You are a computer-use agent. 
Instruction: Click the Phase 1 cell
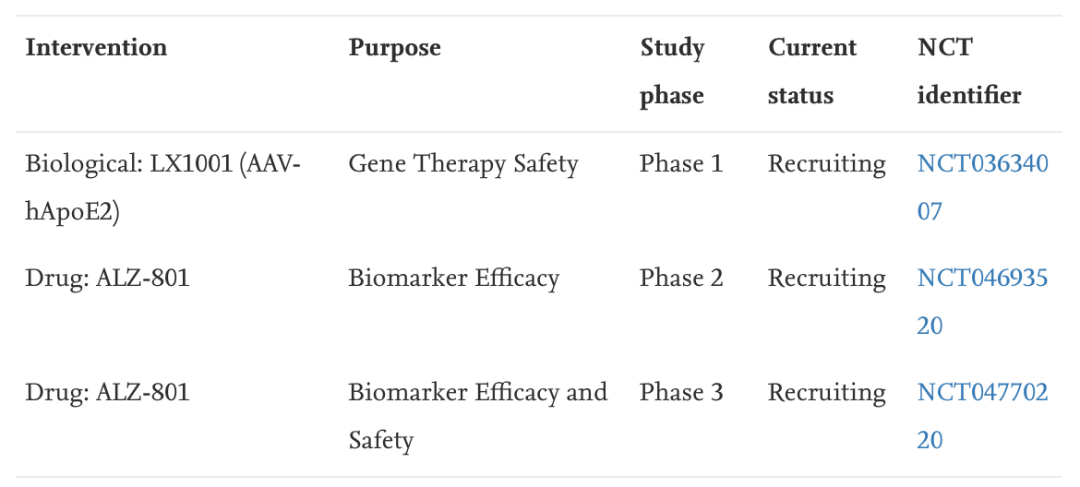coord(681,164)
